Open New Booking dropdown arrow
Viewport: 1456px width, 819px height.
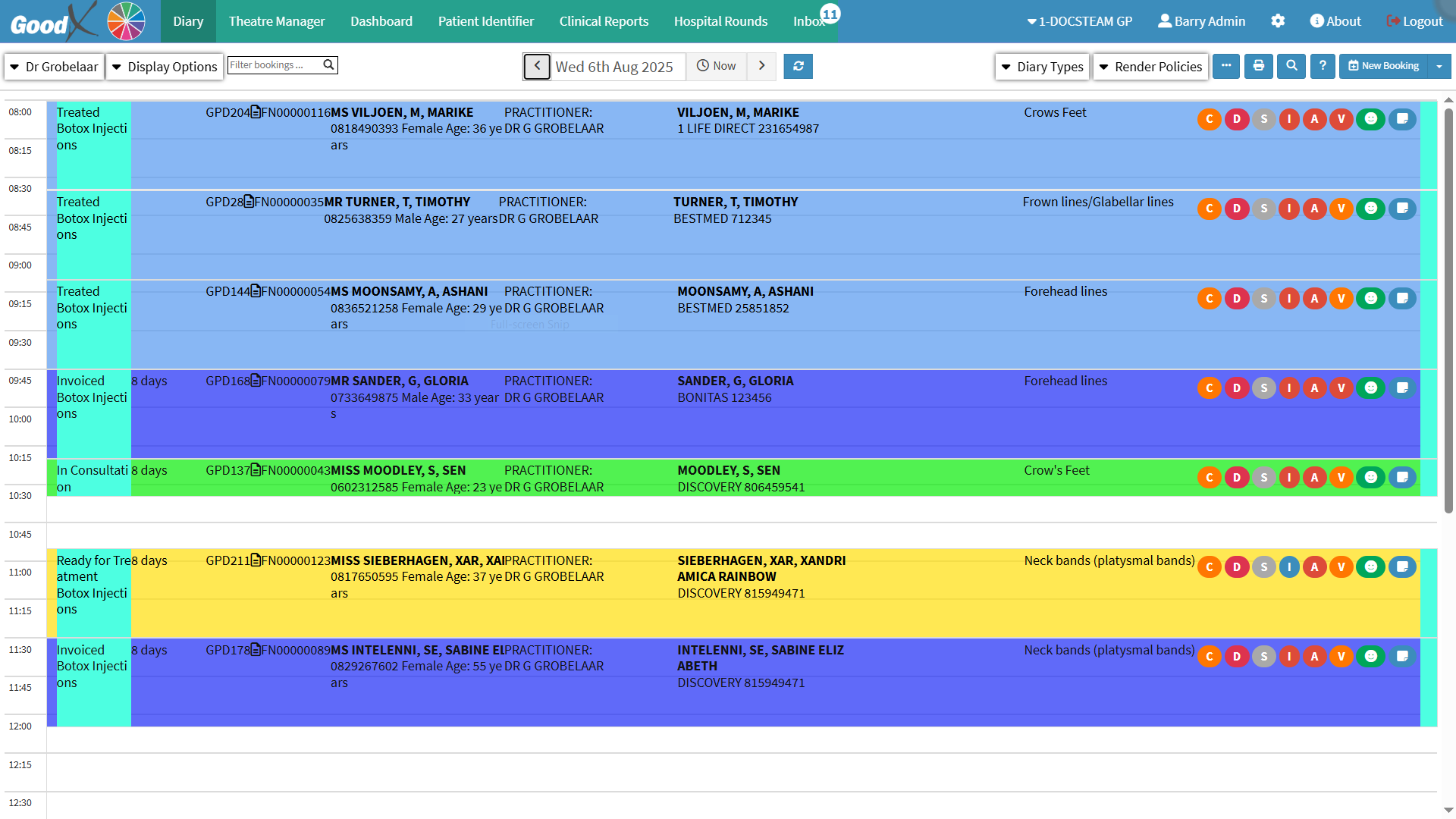pos(1439,66)
